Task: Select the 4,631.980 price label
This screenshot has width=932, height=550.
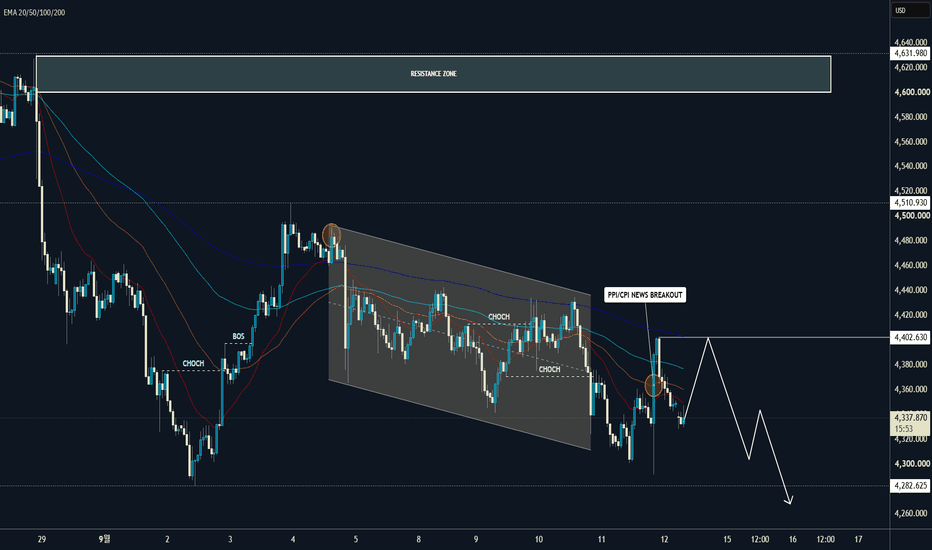Action: (910, 54)
